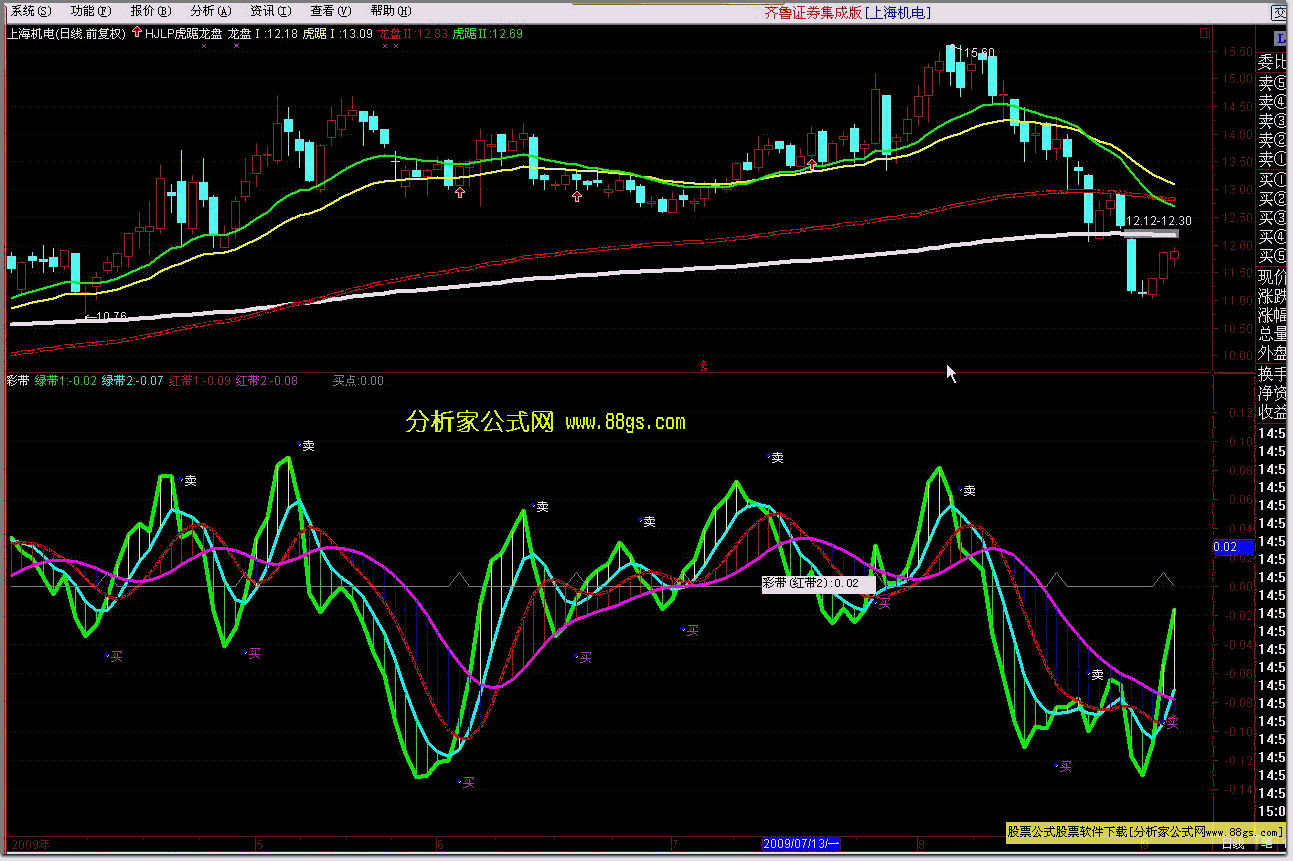Image resolution: width=1293 pixels, height=861 pixels.
Task: Click the 买① row in quote panel
Action: [x=1274, y=179]
